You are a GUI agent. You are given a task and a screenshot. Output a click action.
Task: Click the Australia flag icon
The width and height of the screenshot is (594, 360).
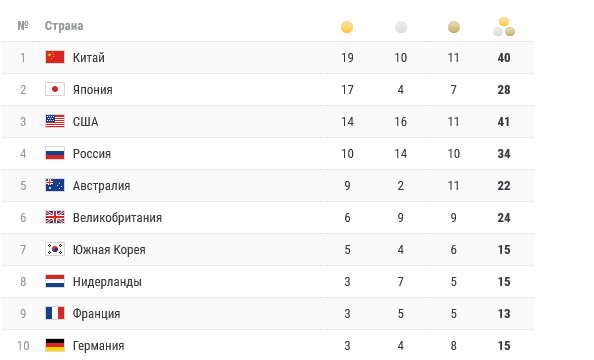pyautogui.click(x=55, y=185)
